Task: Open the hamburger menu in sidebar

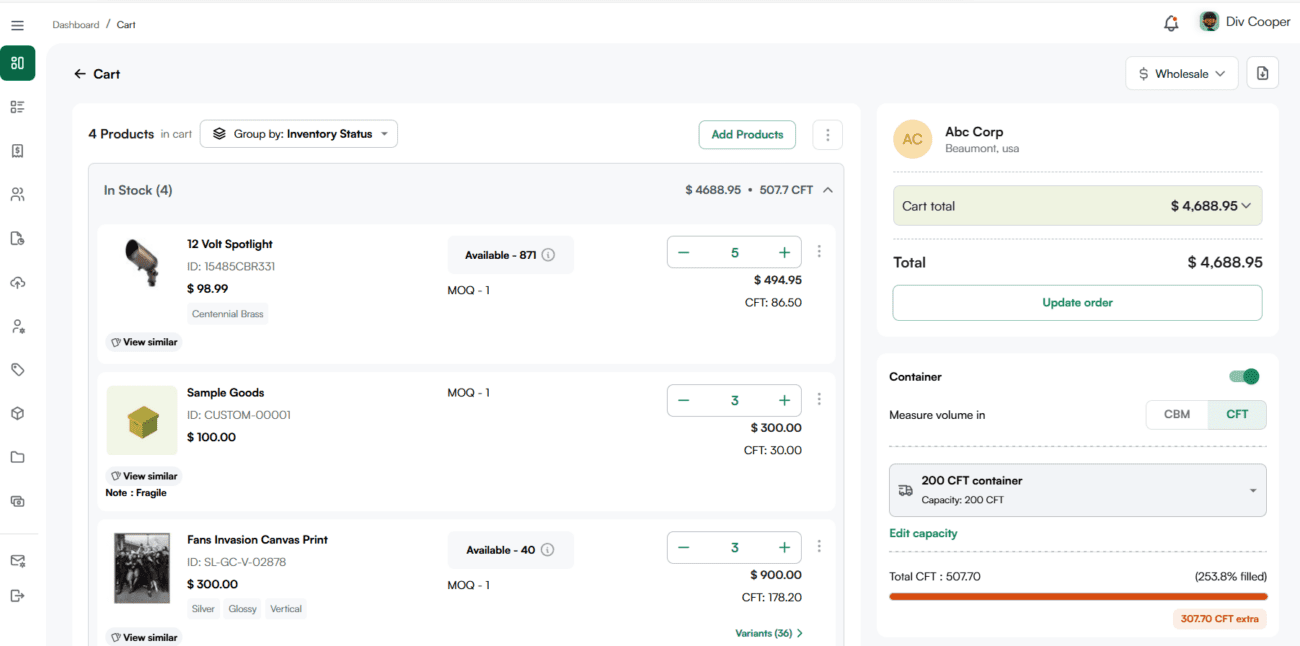Action: point(17,25)
